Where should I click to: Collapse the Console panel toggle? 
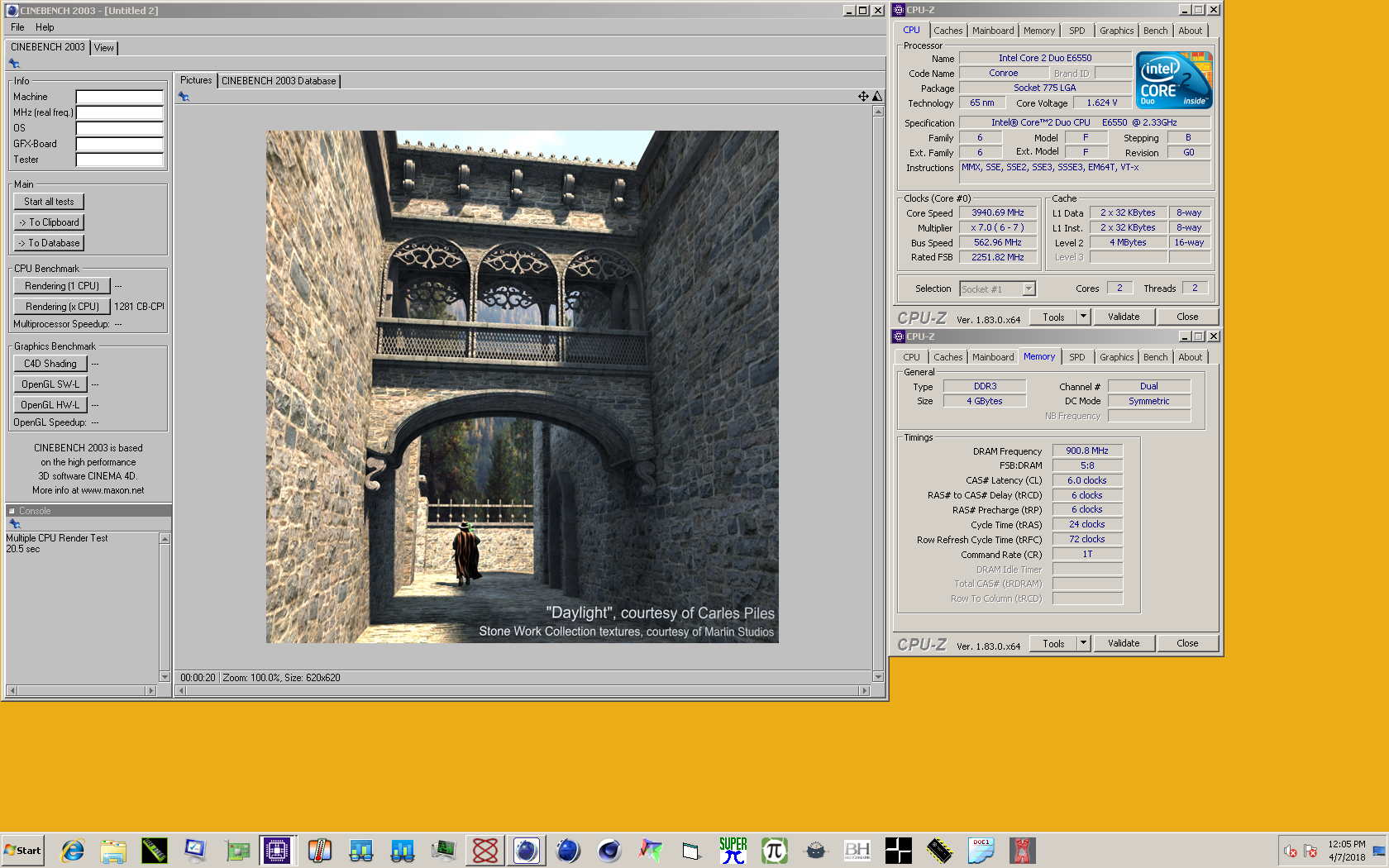pos(12,511)
